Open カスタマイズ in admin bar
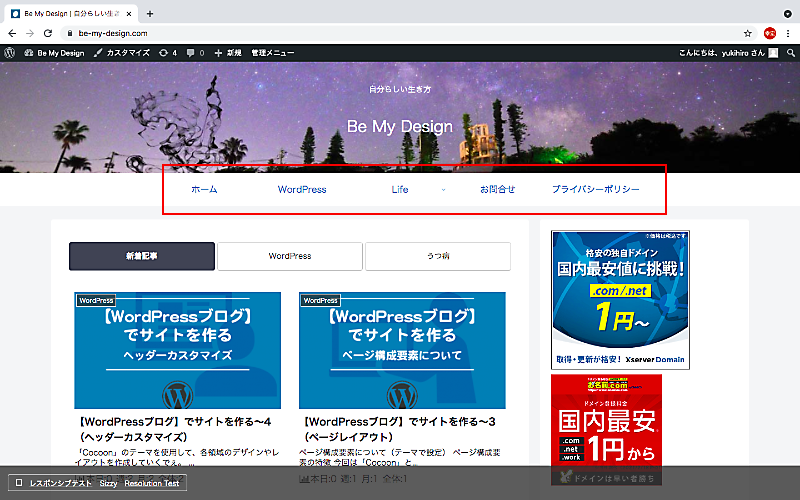Screen dimensions: 800x500 click(x=122, y=53)
